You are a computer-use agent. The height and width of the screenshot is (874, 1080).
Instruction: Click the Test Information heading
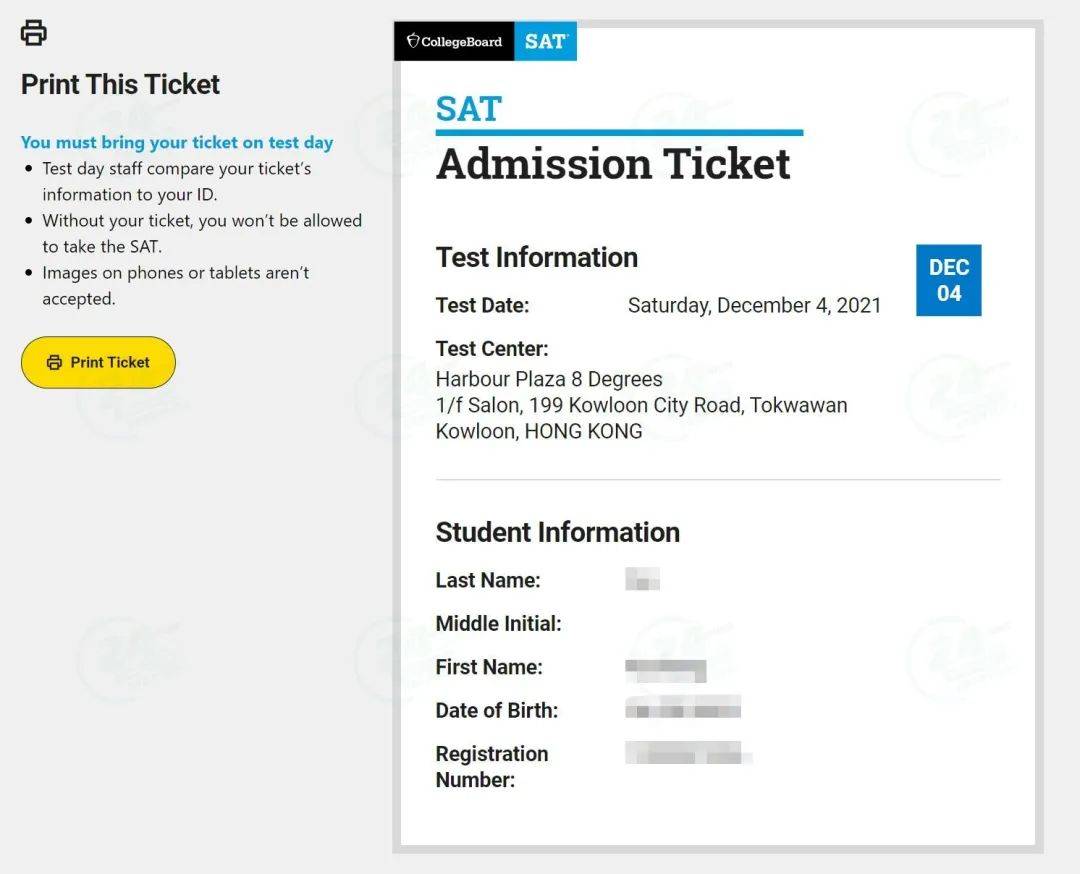(x=536, y=257)
